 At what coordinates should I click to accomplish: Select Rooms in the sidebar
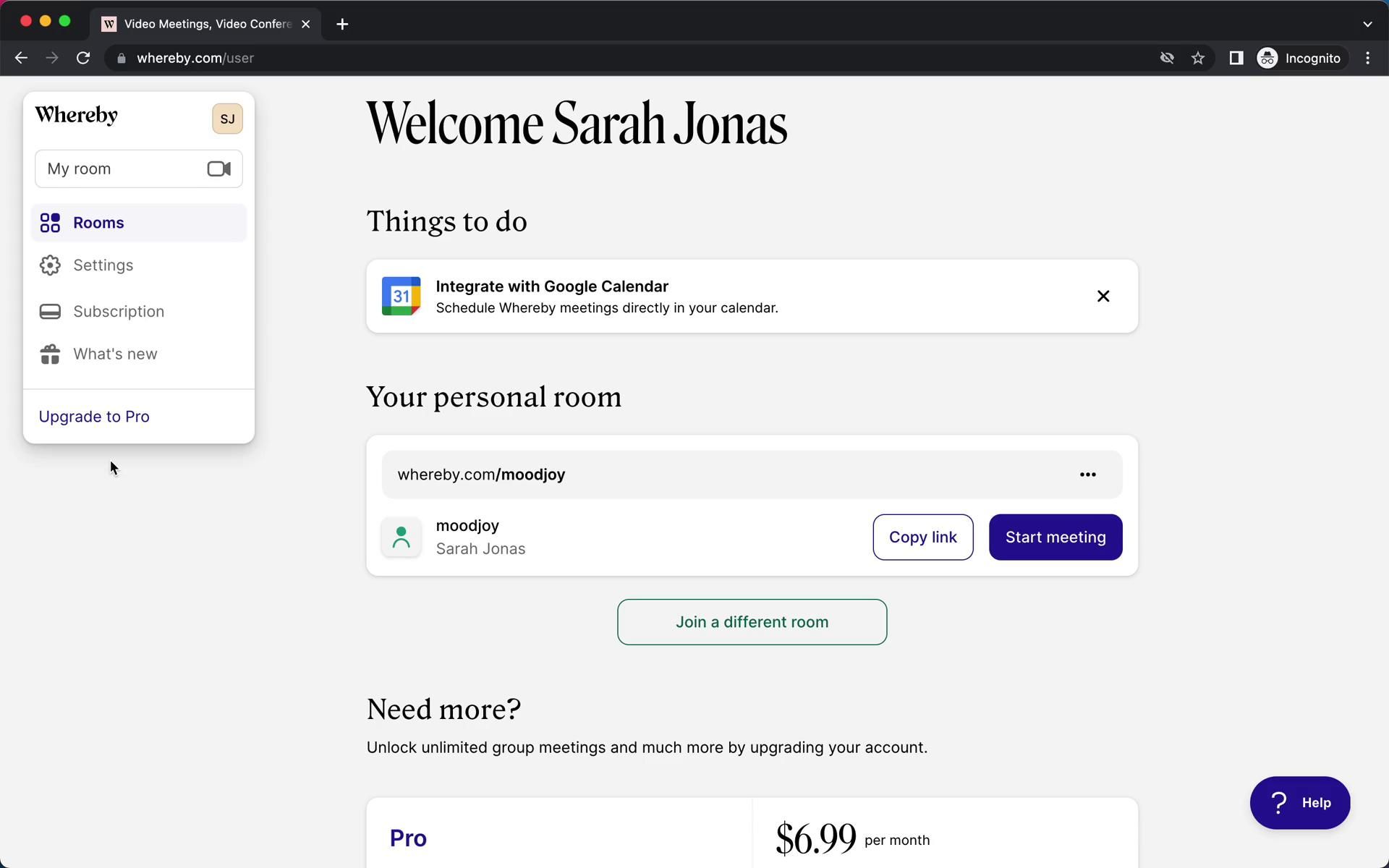(139, 223)
